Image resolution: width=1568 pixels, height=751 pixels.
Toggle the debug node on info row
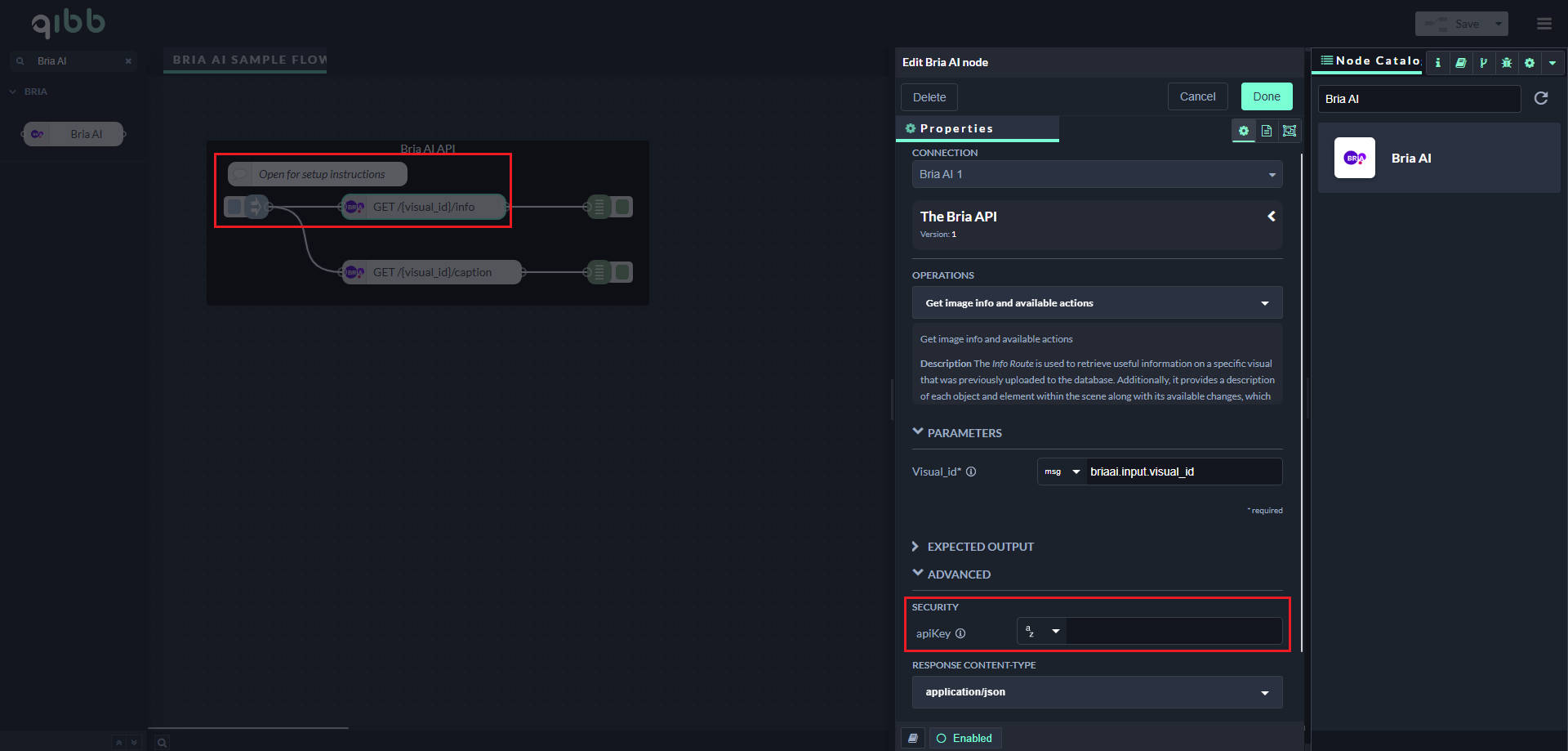click(x=622, y=207)
